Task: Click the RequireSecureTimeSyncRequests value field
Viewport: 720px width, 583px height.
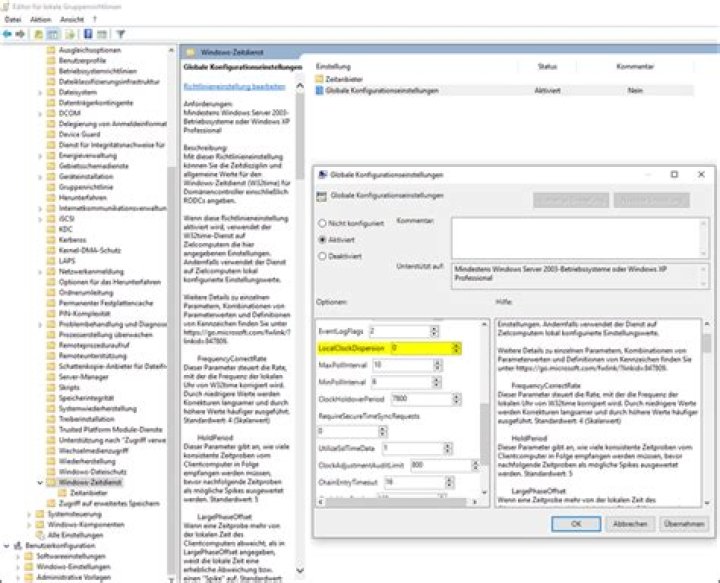Action: [x=348, y=432]
